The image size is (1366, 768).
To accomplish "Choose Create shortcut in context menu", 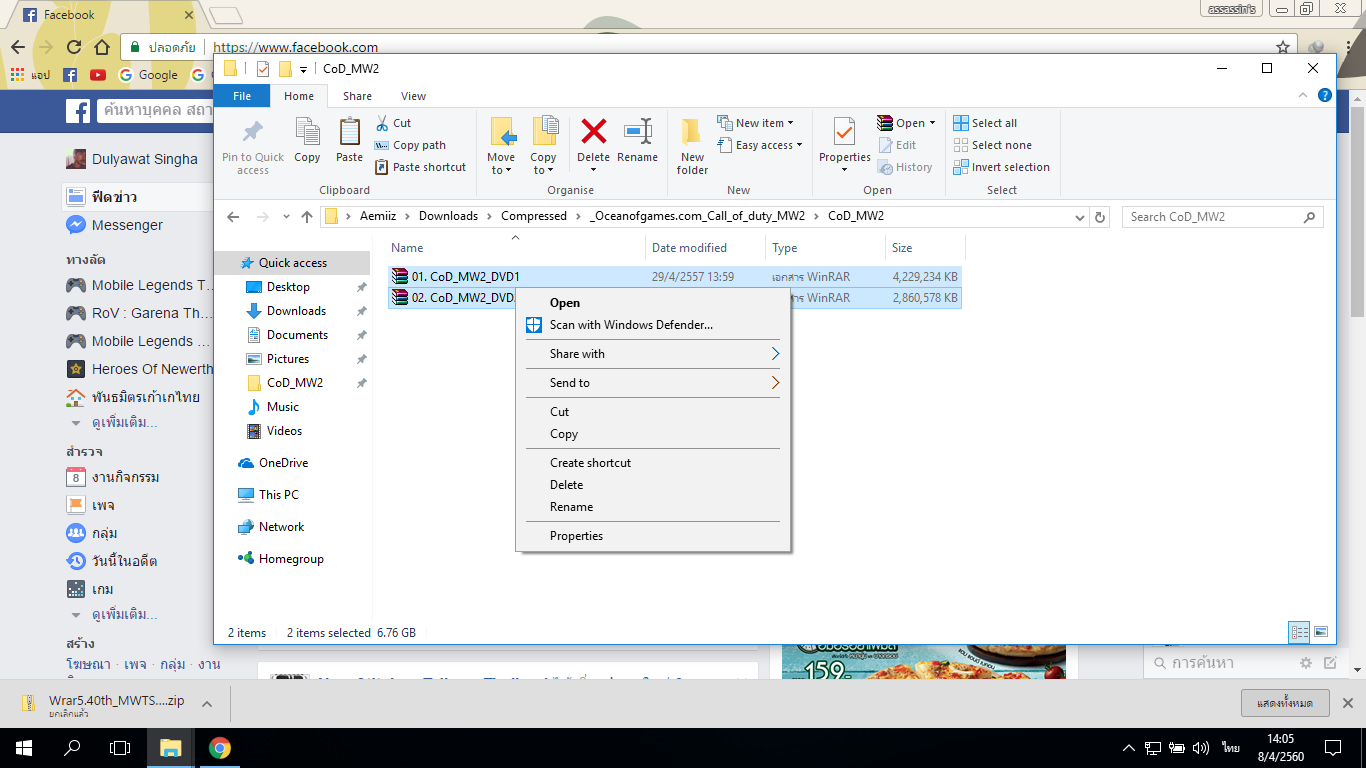I will (x=652, y=463).
